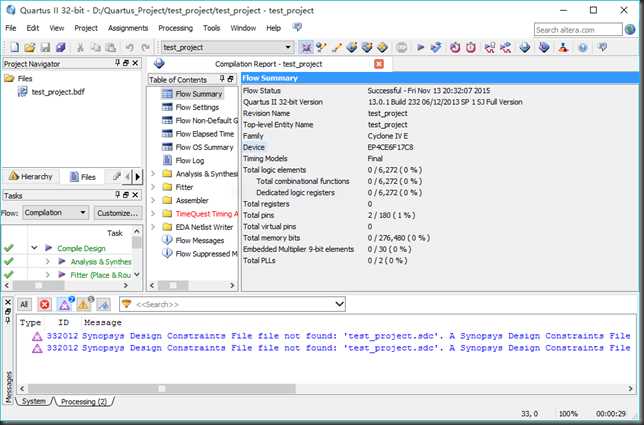Click the Paste clipboard icon
This screenshot has height=425, width=644.
[x=111, y=47]
